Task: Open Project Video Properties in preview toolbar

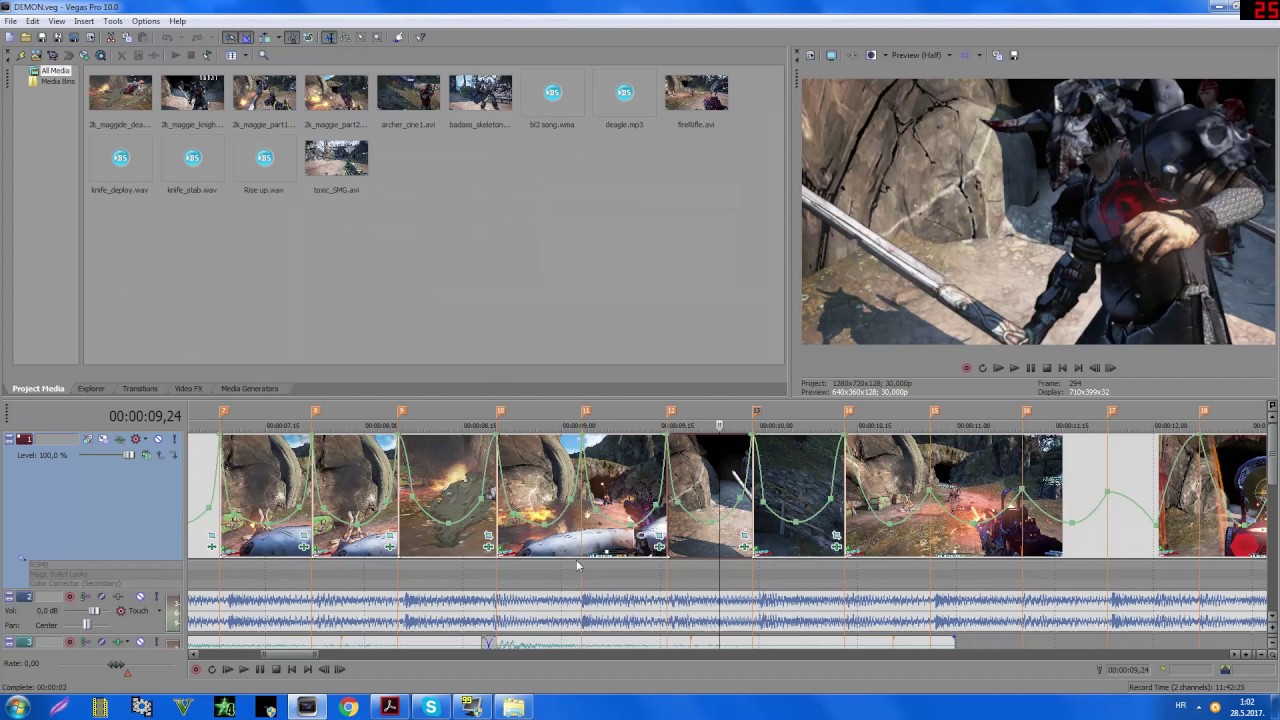Action: tap(810, 55)
